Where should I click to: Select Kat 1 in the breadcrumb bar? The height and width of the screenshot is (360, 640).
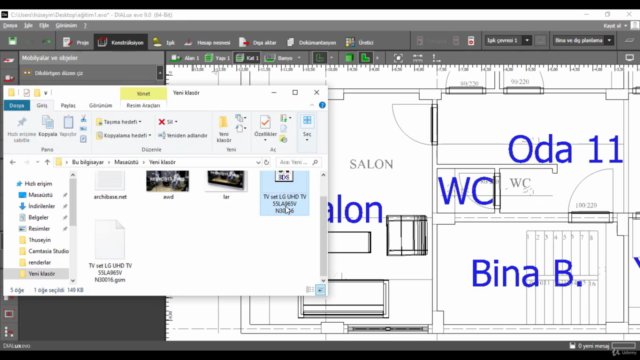pos(247,58)
